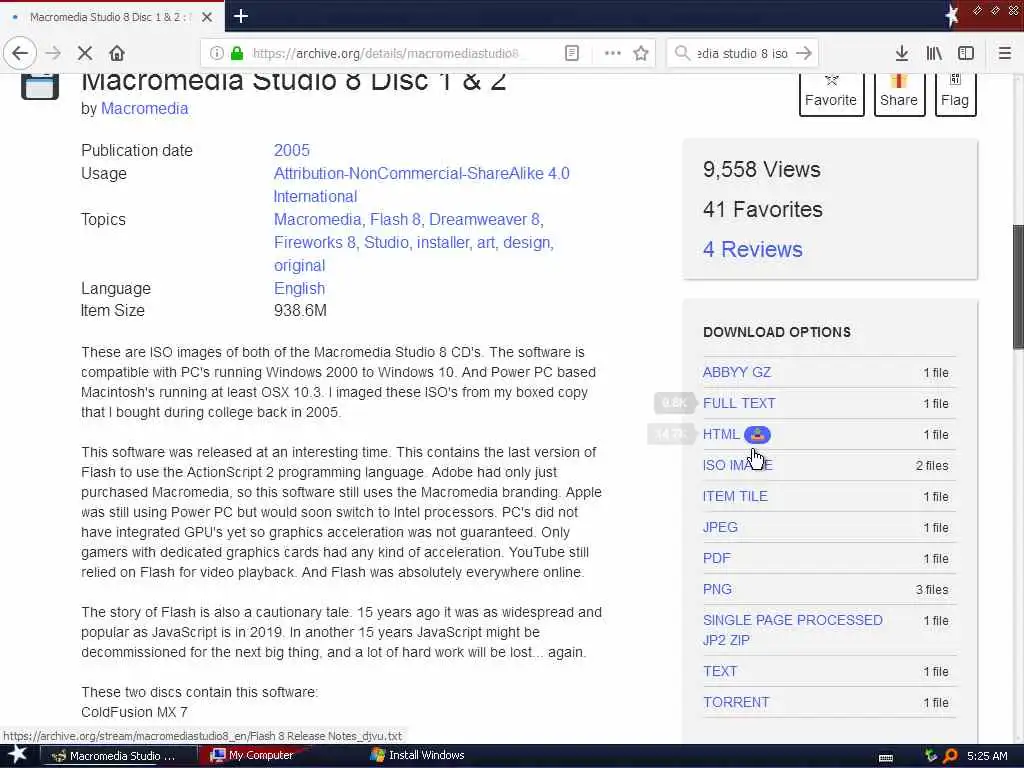
Task: Open the hamburger application menu
Action: 1005,53
